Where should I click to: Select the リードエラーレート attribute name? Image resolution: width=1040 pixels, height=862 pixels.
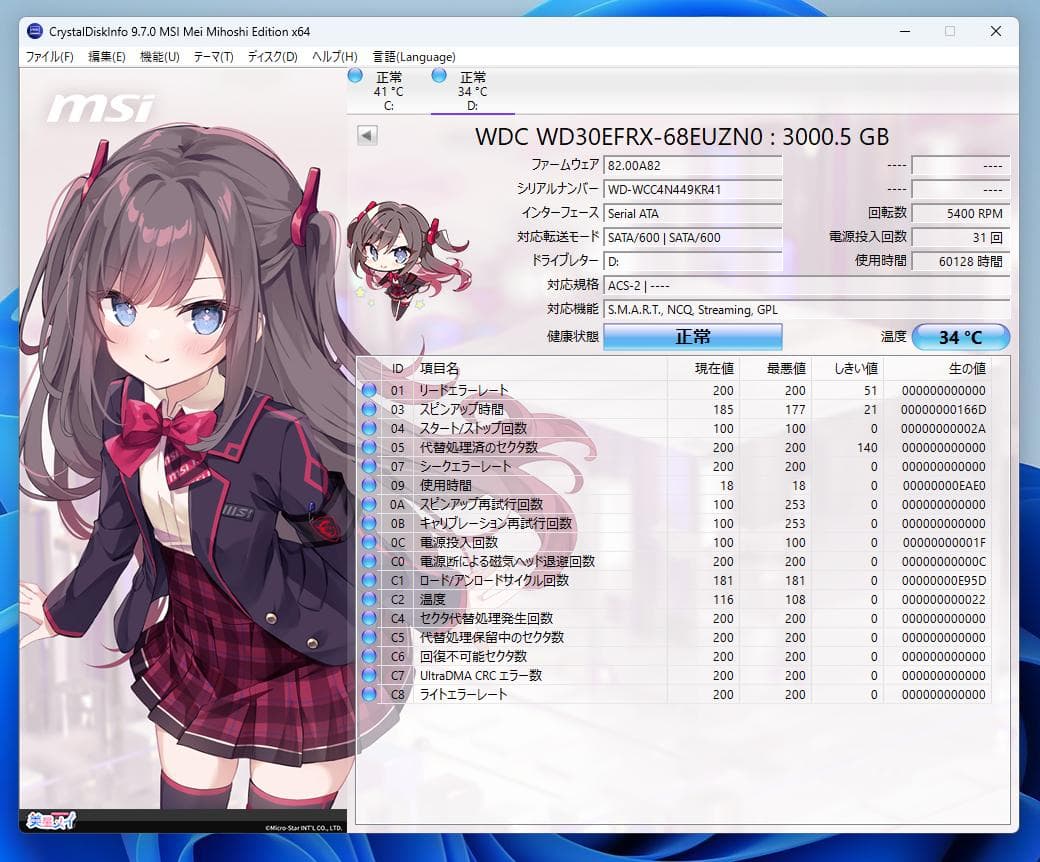[464, 391]
